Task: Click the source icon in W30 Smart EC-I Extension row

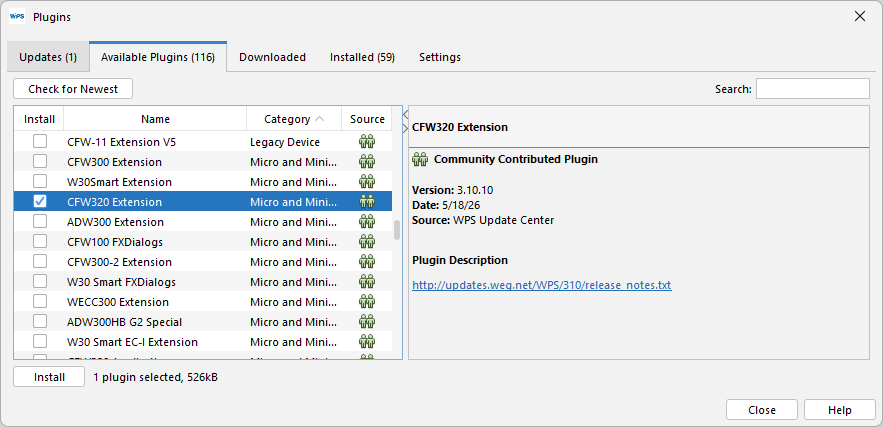Action: click(367, 342)
